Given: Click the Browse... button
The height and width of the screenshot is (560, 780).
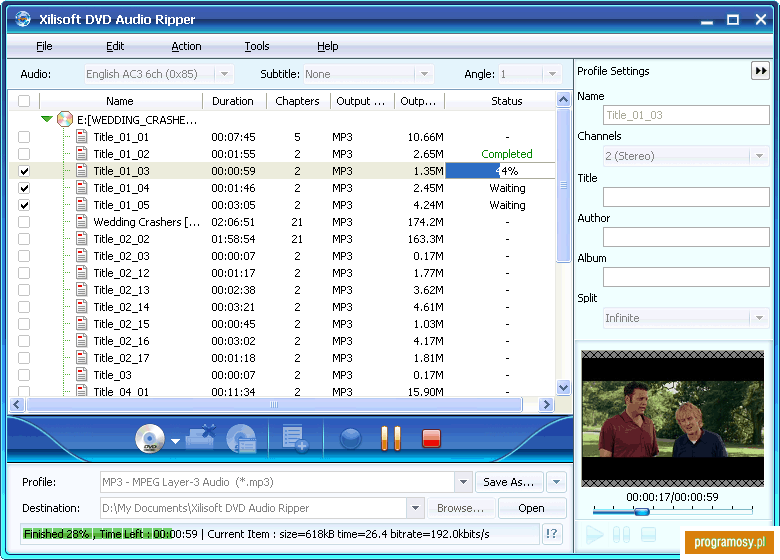Looking at the screenshot, I should 461,508.
